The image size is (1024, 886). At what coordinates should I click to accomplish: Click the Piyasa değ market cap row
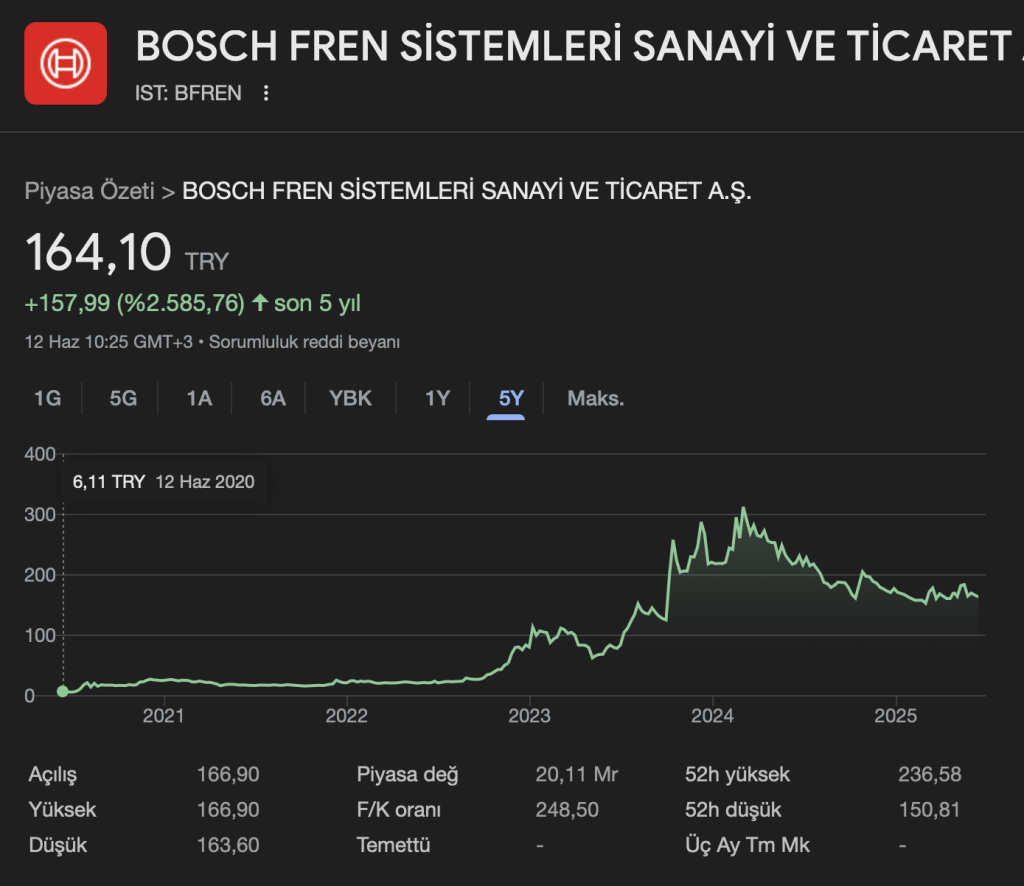pyautogui.click(x=407, y=775)
